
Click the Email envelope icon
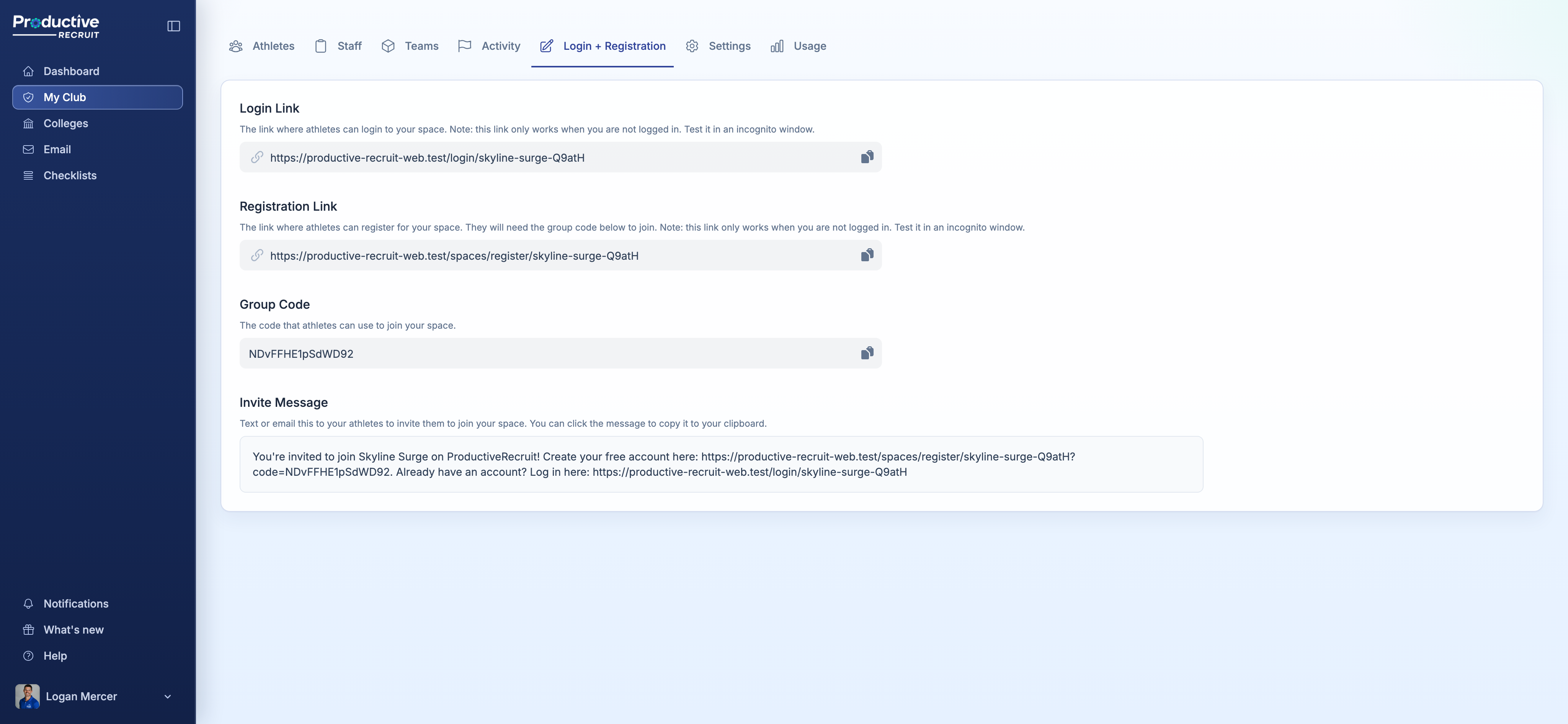click(28, 150)
